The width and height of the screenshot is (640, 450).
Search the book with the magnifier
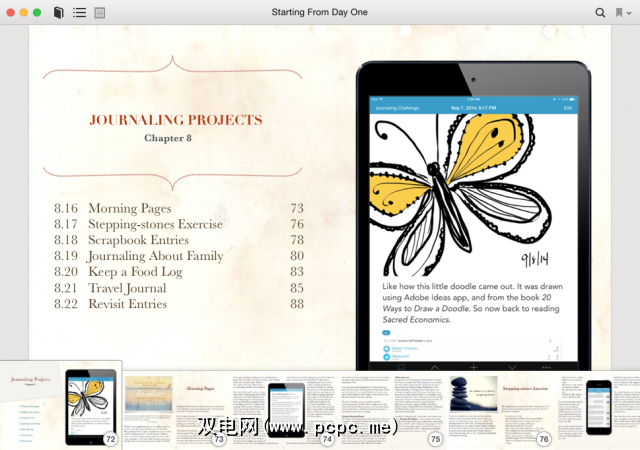tap(600, 12)
